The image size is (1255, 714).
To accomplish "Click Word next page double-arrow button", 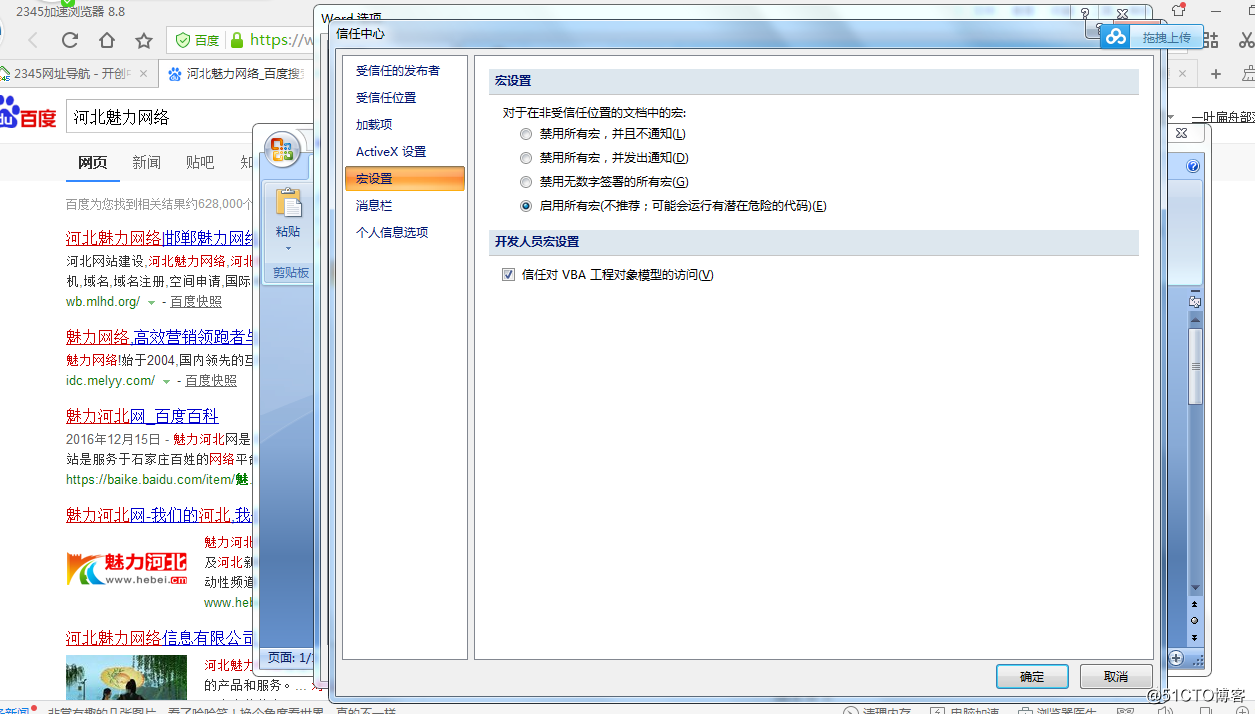I will [x=1195, y=637].
